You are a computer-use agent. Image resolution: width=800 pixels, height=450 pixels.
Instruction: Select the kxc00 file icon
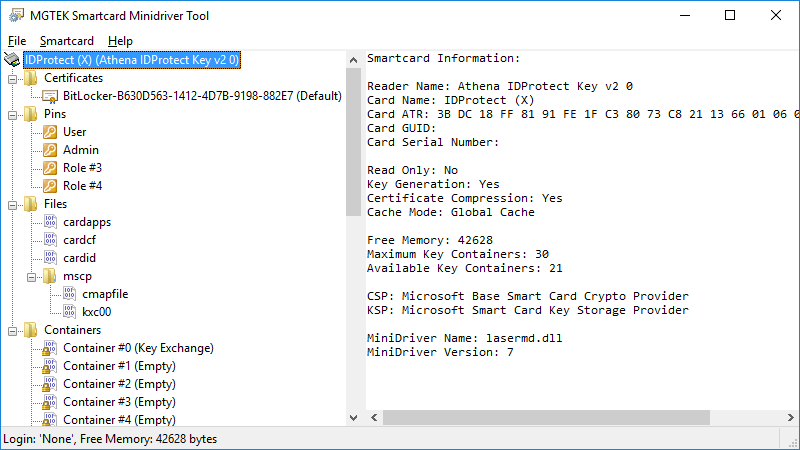tap(69, 312)
